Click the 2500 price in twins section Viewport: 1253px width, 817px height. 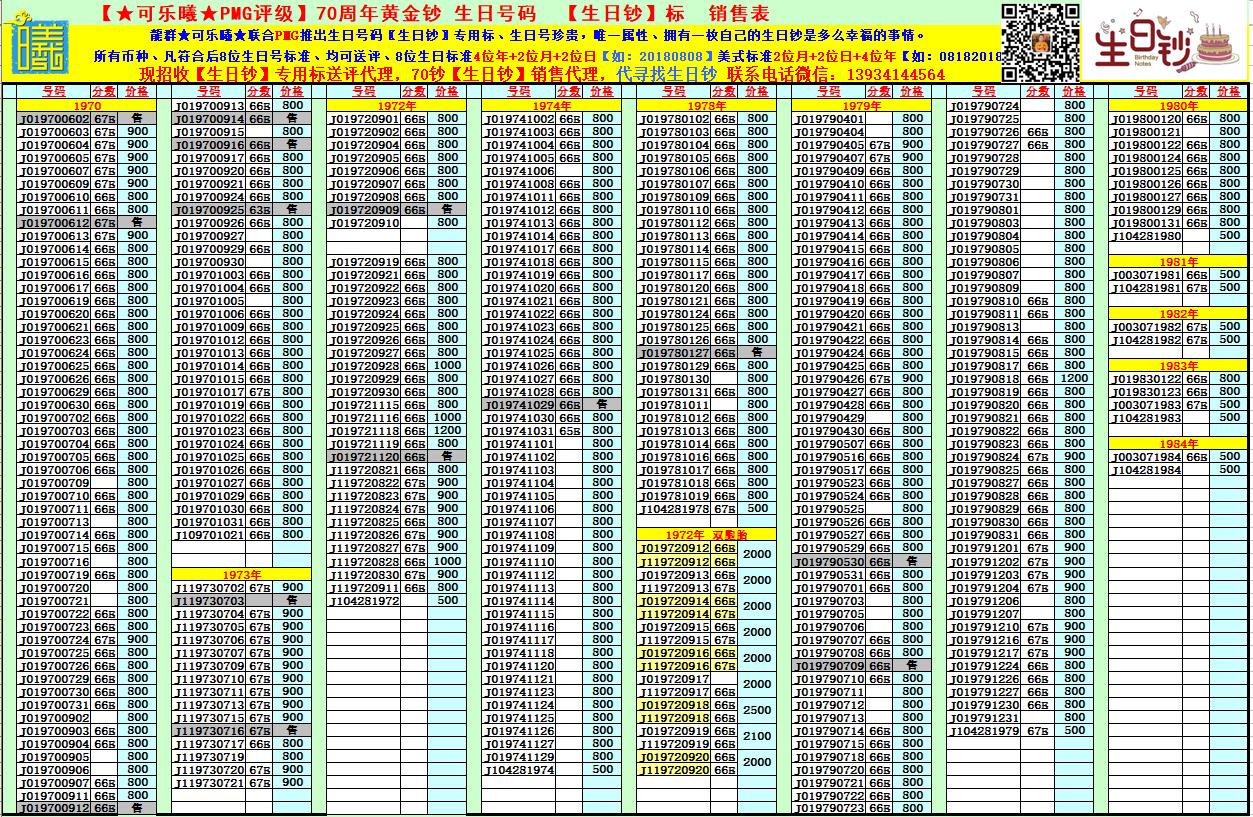758,710
